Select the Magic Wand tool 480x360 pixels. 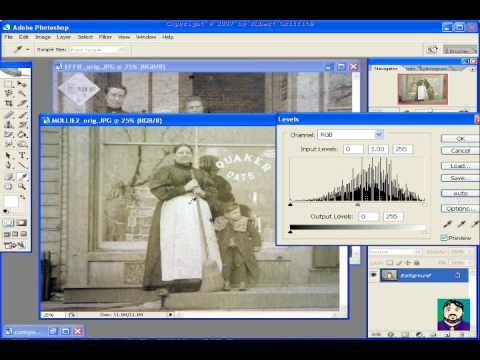coord(22,93)
